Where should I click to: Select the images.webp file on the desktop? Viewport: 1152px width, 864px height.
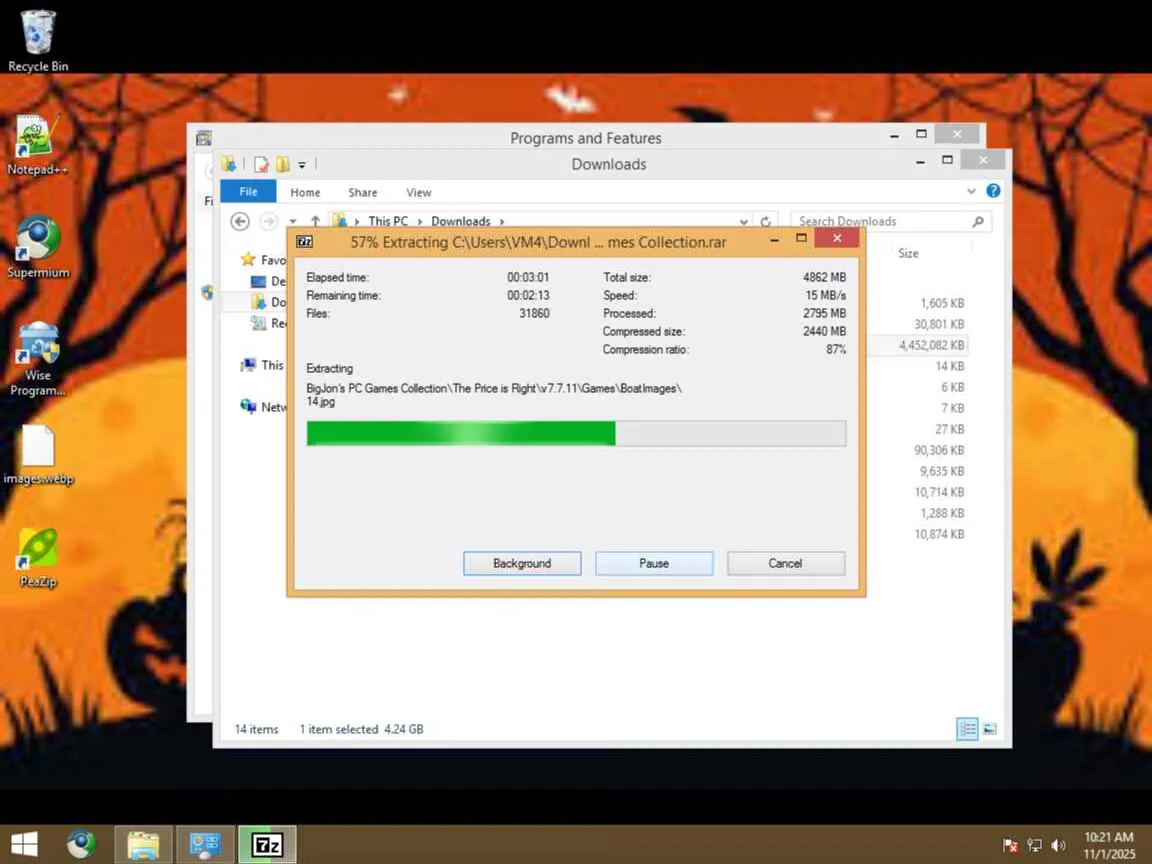point(37,455)
